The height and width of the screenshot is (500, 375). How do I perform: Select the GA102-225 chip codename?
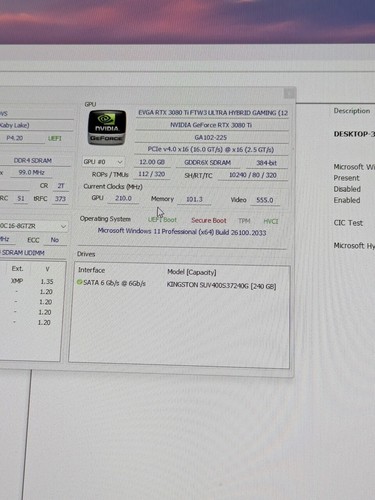click(211, 137)
